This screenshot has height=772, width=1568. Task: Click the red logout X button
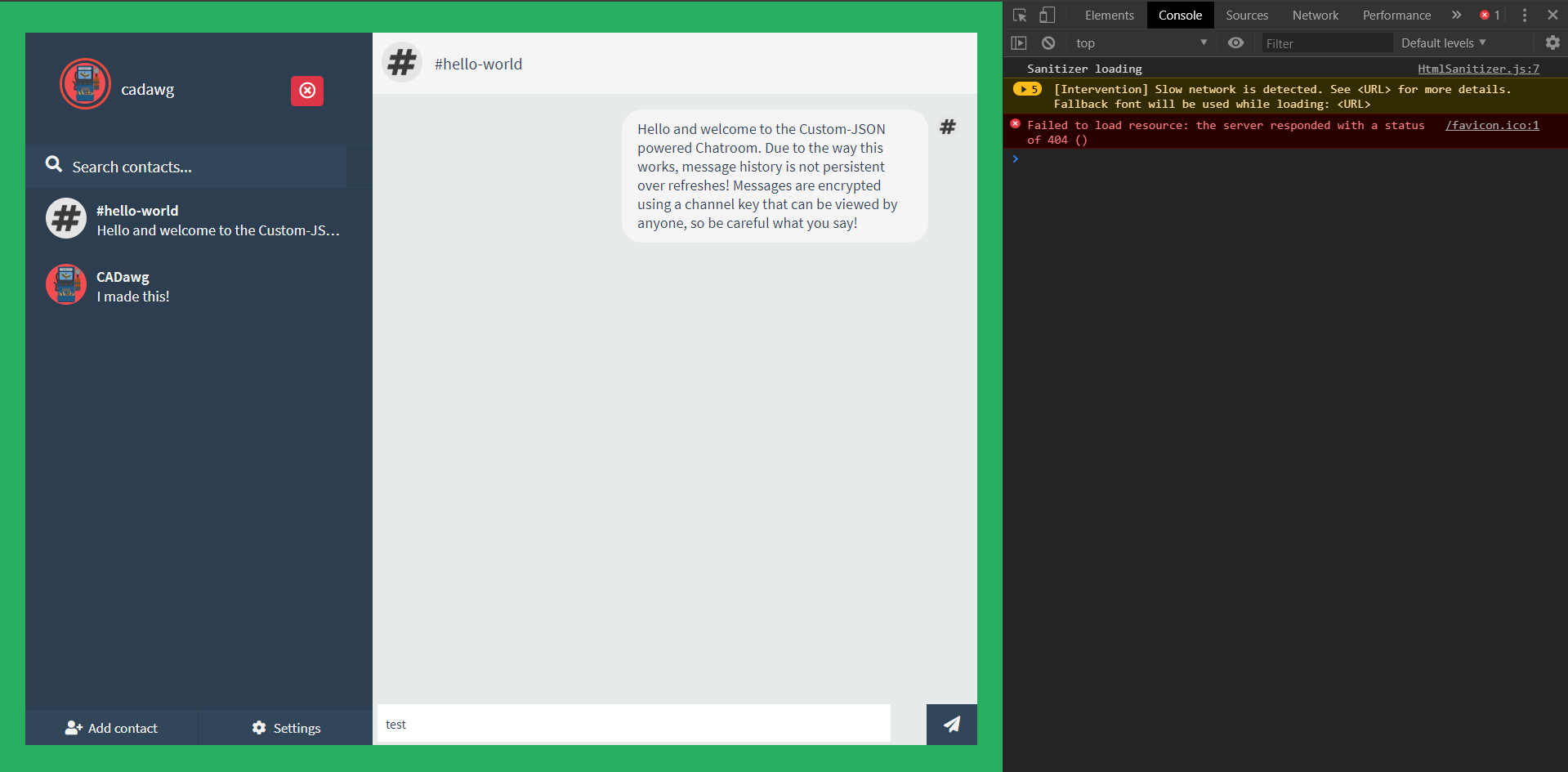(x=307, y=91)
